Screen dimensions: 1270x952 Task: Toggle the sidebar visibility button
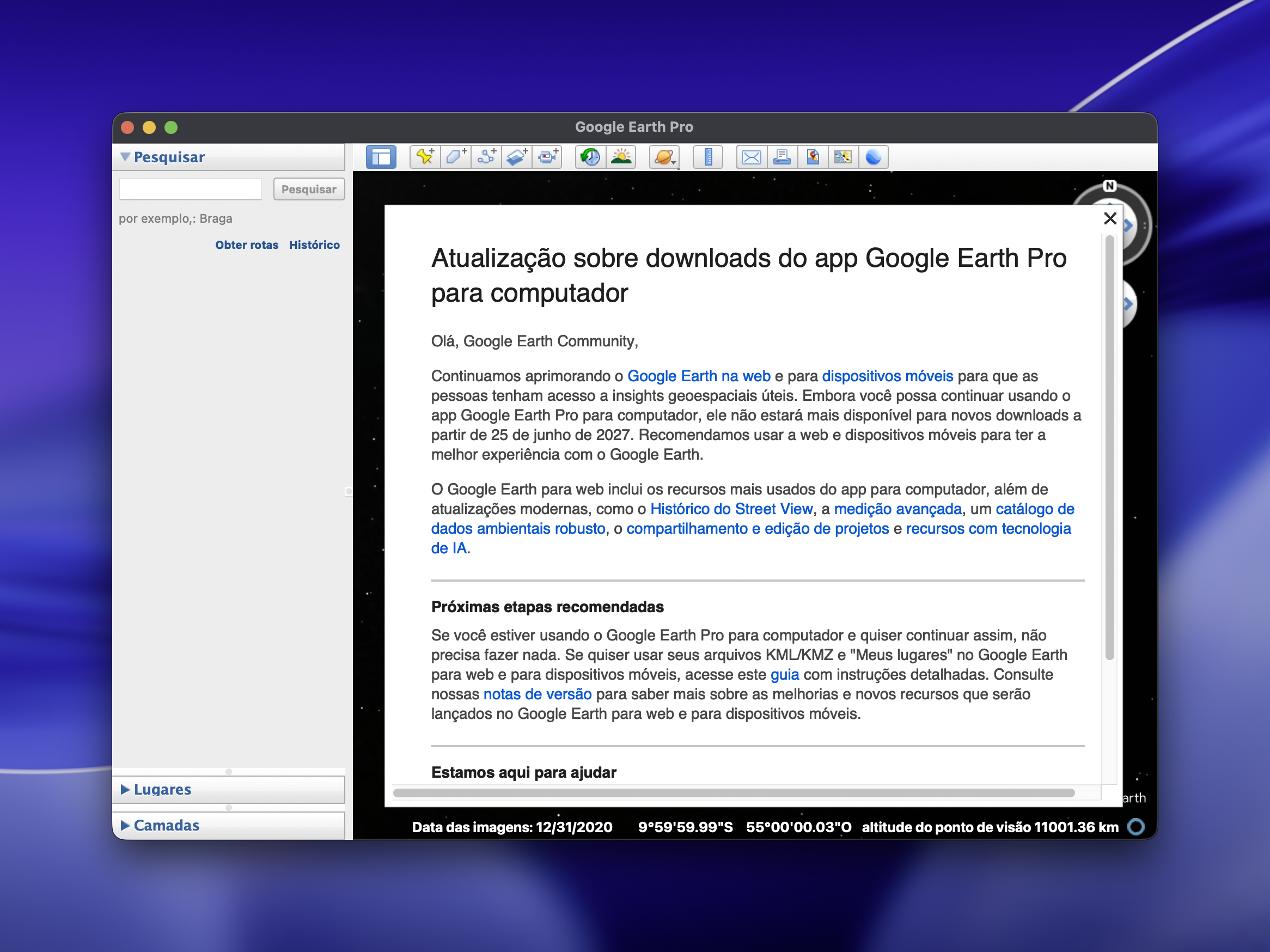pyautogui.click(x=381, y=157)
